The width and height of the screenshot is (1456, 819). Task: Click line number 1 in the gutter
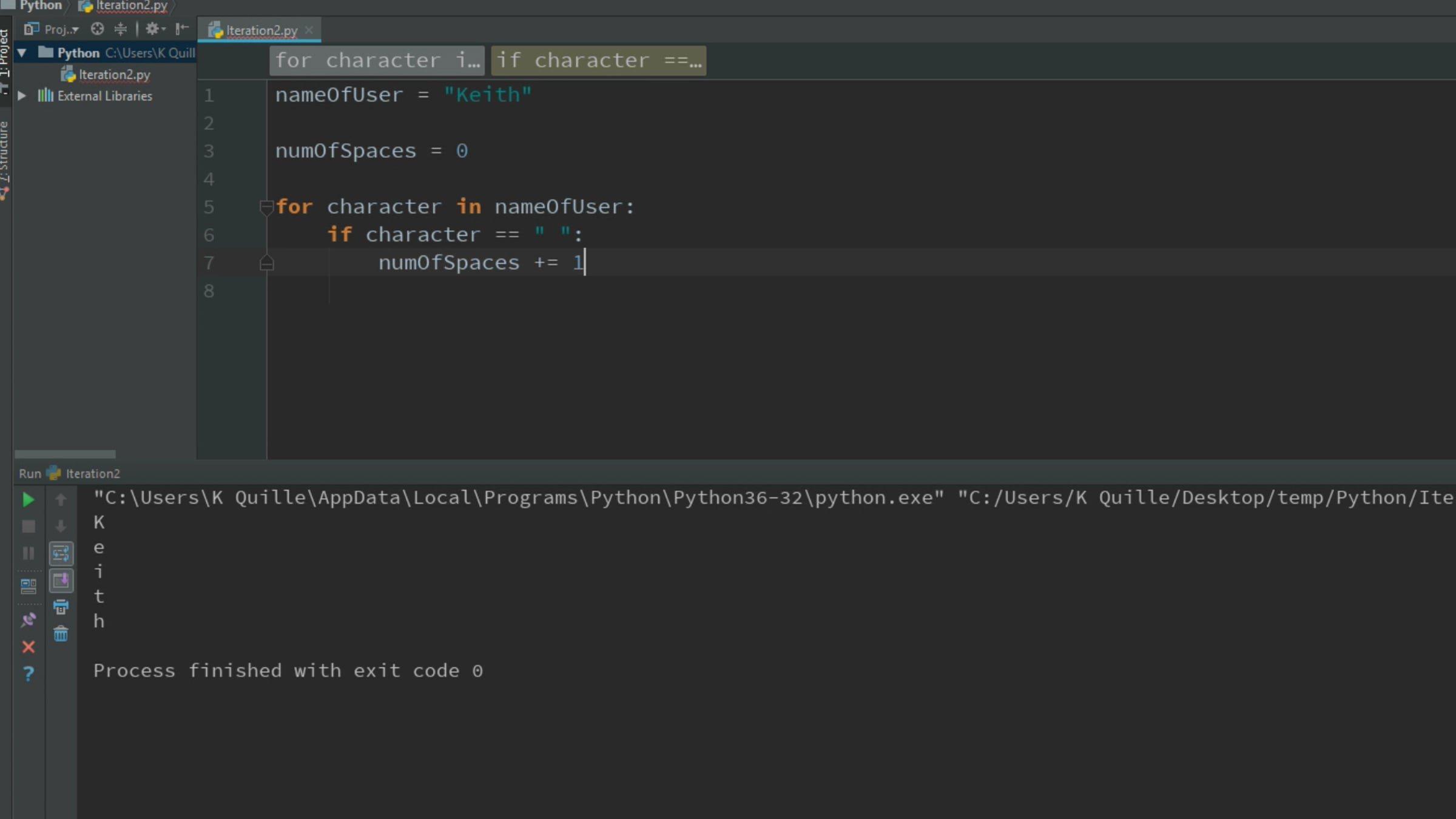(x=209, y=95)
